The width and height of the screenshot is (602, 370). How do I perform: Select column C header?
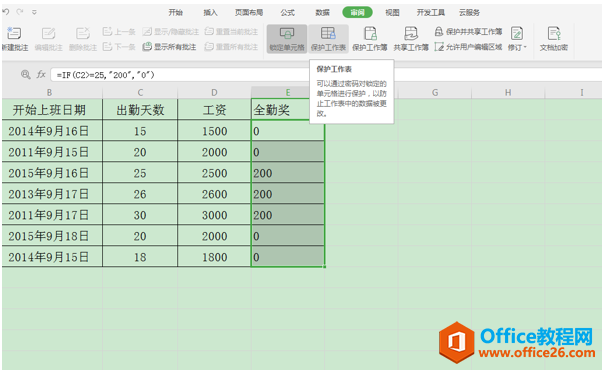(x=140, y=92)
